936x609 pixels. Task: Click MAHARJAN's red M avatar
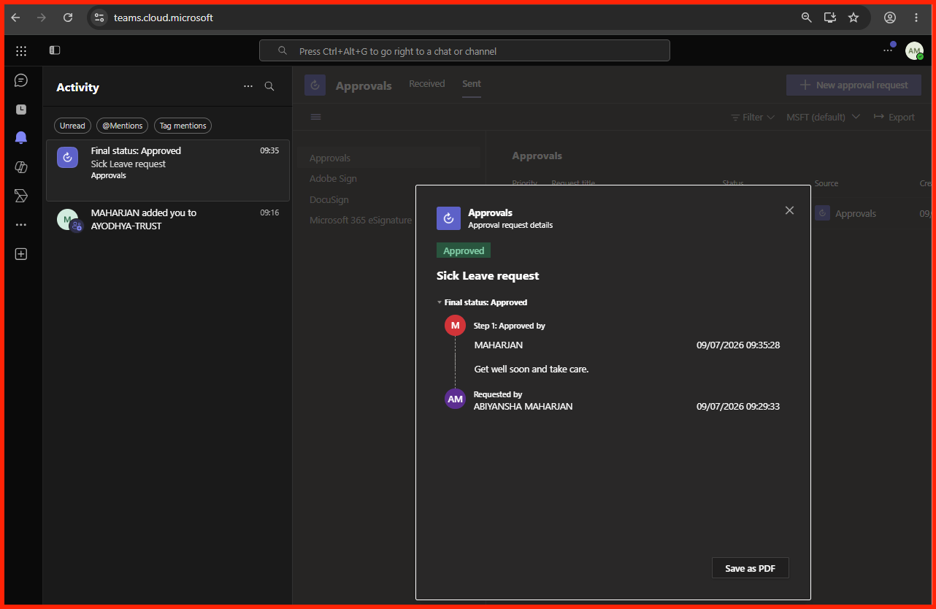coord(455,325)
